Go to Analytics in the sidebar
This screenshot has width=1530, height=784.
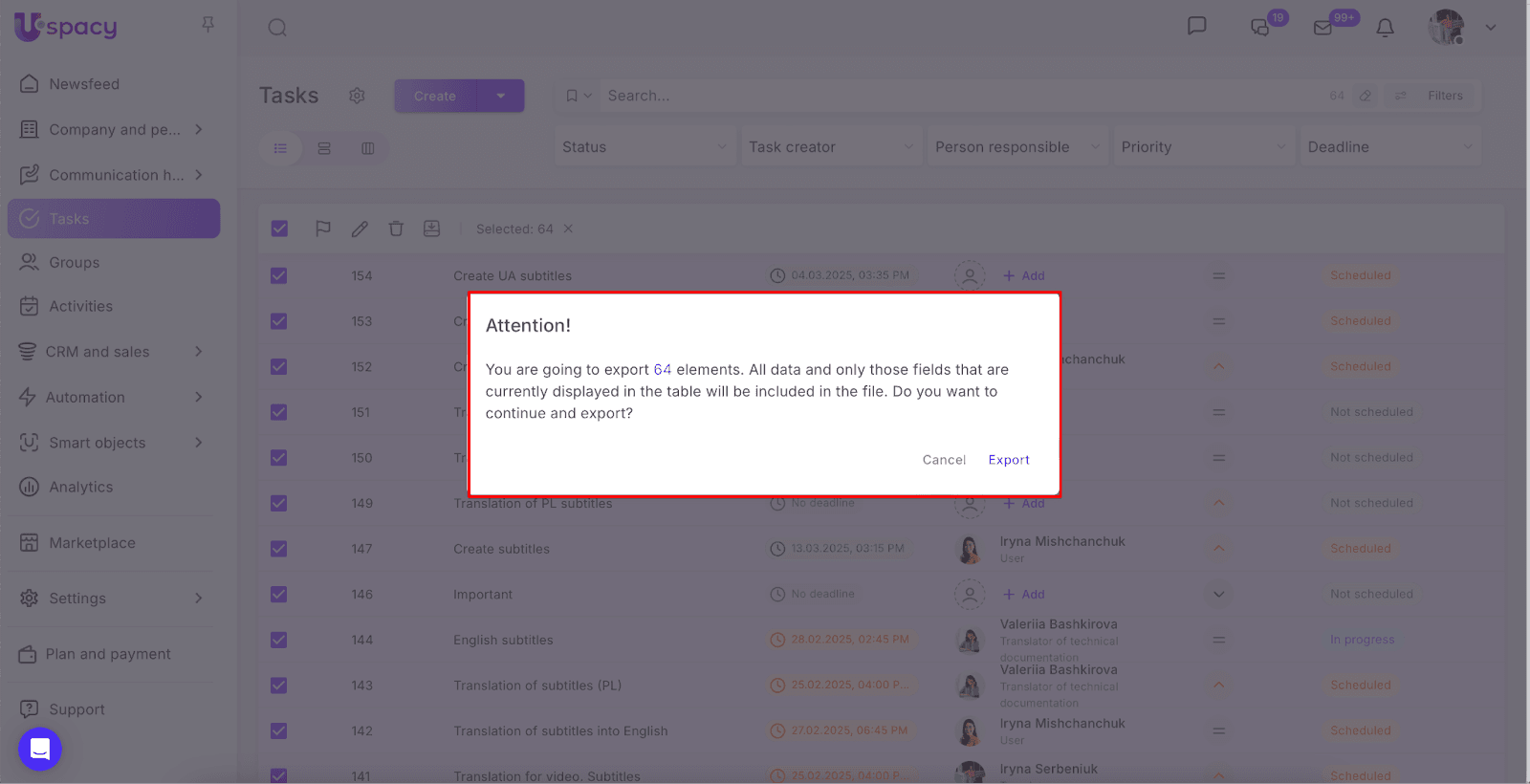pyautogui.click(x=81, y=488)
